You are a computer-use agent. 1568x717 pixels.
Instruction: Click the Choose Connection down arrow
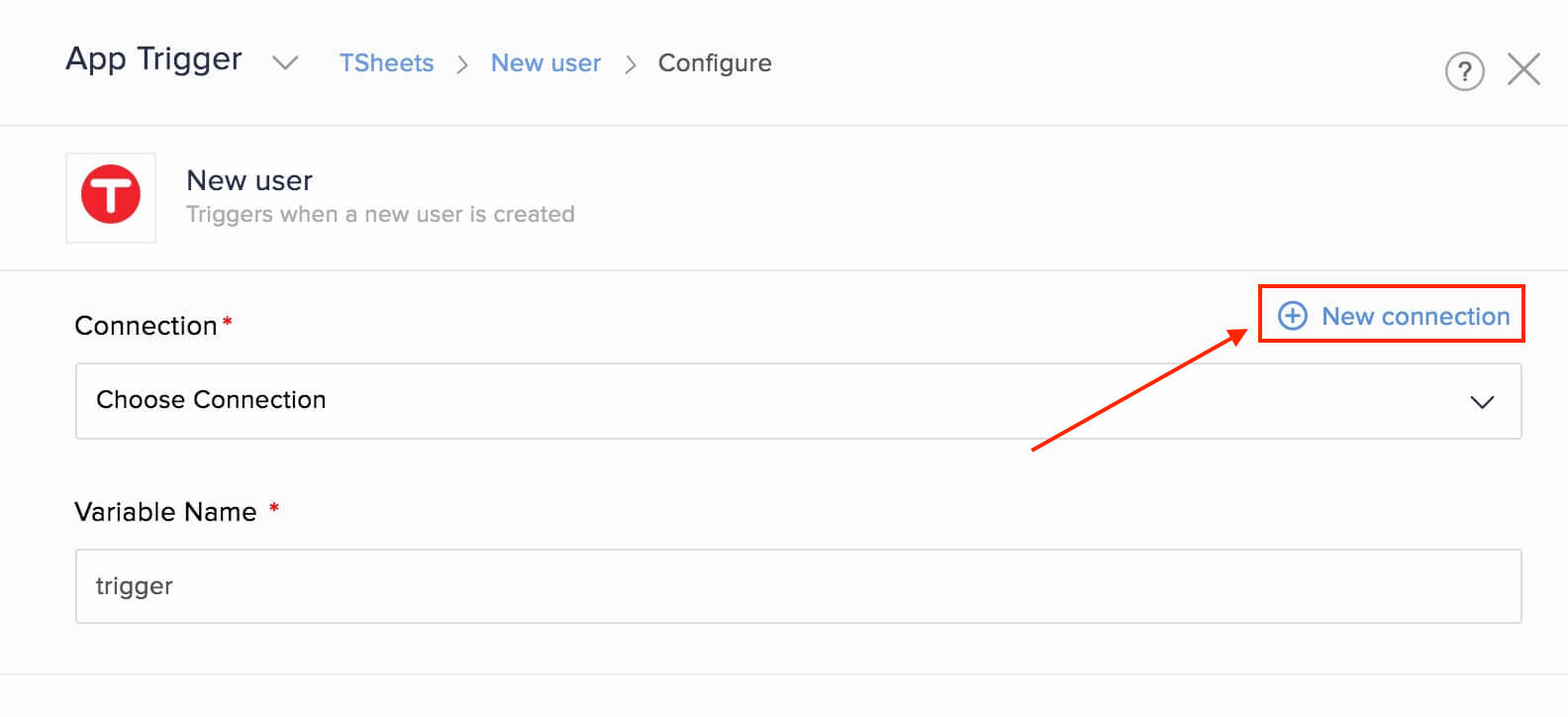coord(1482,402)
